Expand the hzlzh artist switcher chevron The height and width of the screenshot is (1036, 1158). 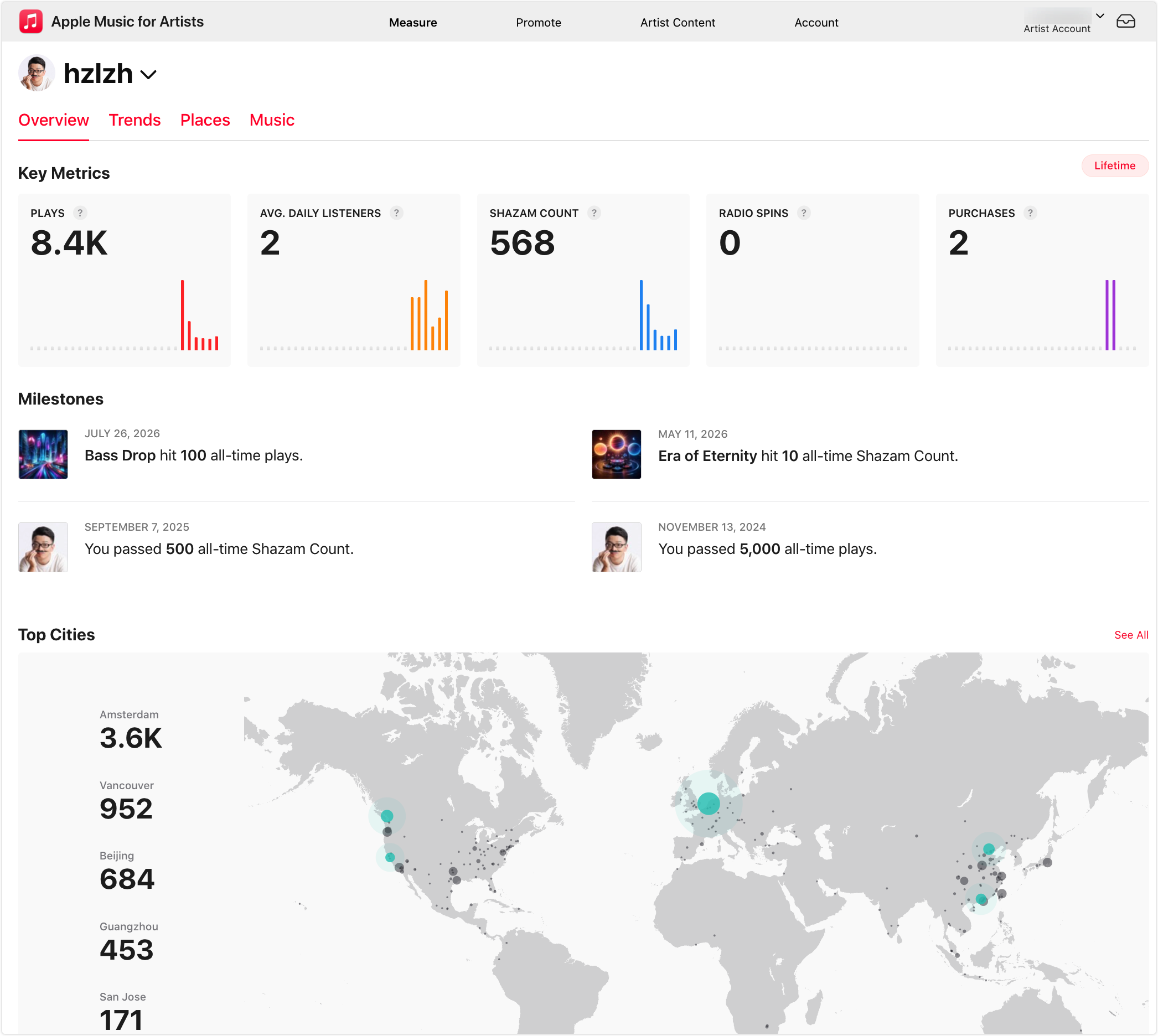point(148,75)
